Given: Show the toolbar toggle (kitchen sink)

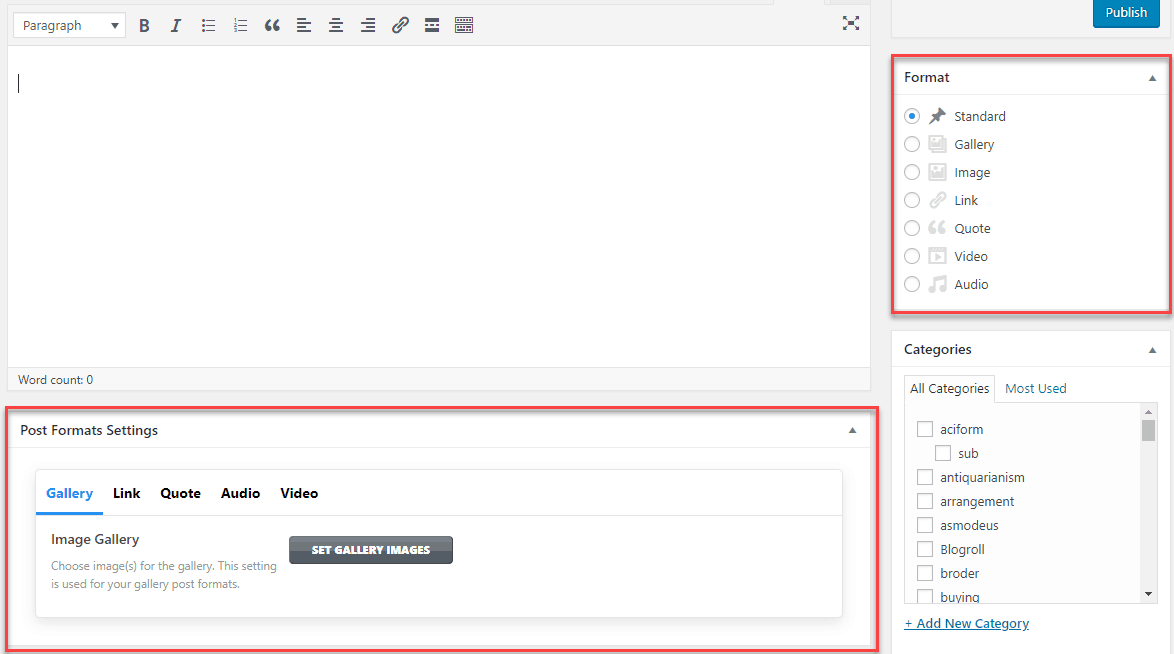Looking at the screenshot, I should 464,26.
